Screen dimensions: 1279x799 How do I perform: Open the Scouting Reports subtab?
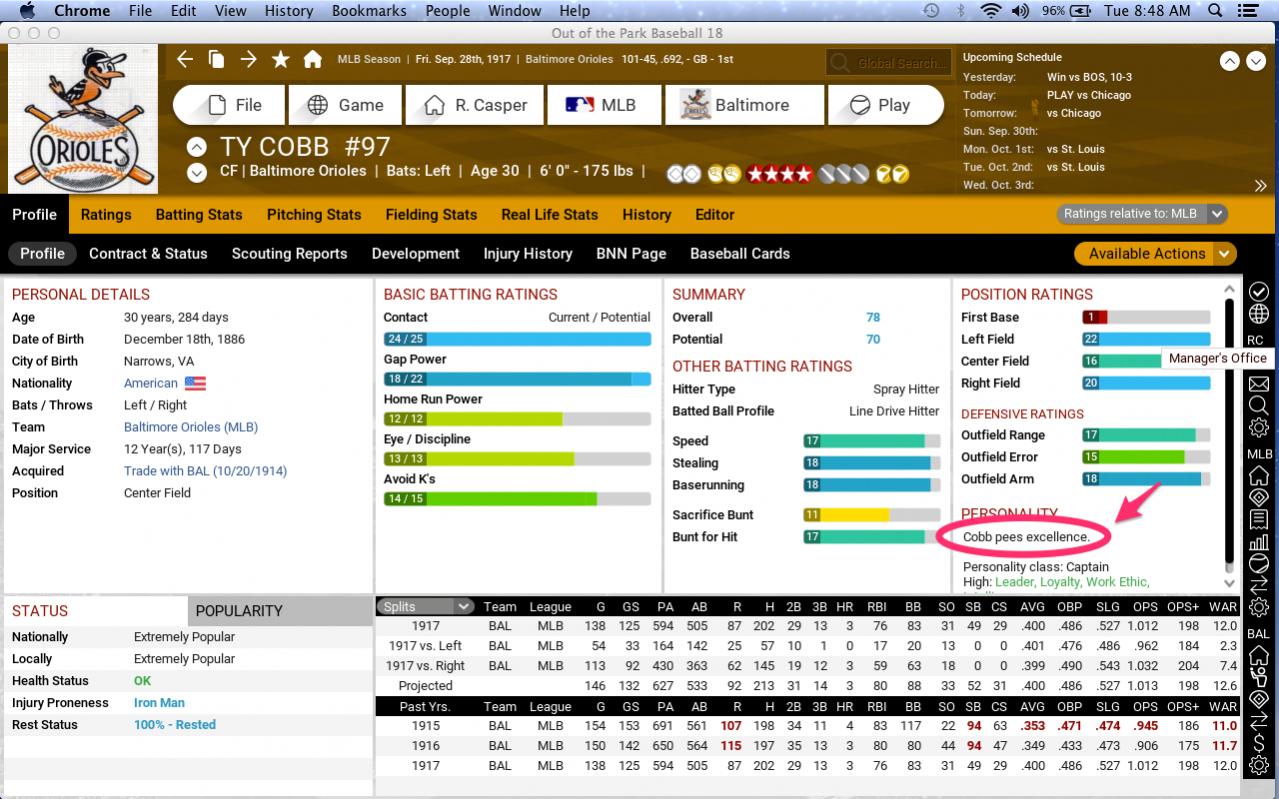tap(289, 254)
